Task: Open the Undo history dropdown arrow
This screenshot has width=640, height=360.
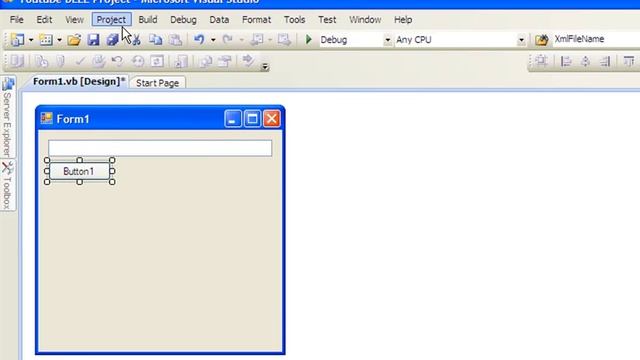Action: coord(213,40)
